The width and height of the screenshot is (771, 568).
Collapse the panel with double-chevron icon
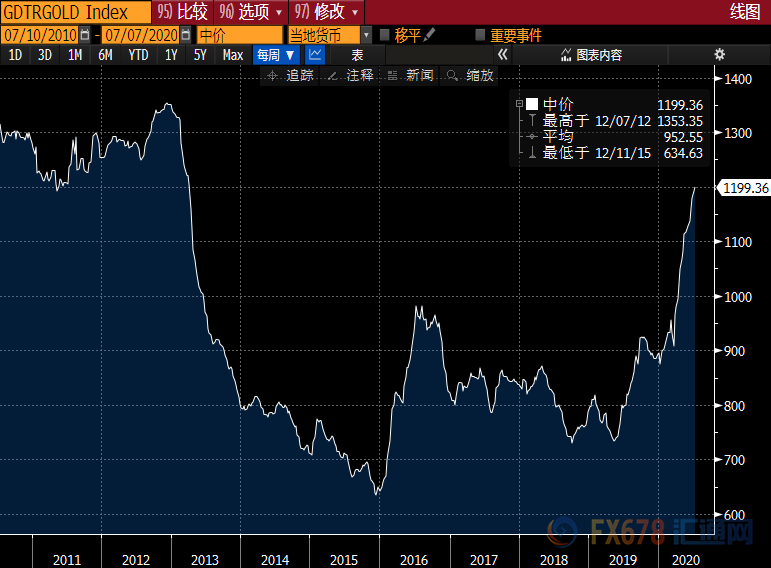pyautogui.click(x=502, y=55)
